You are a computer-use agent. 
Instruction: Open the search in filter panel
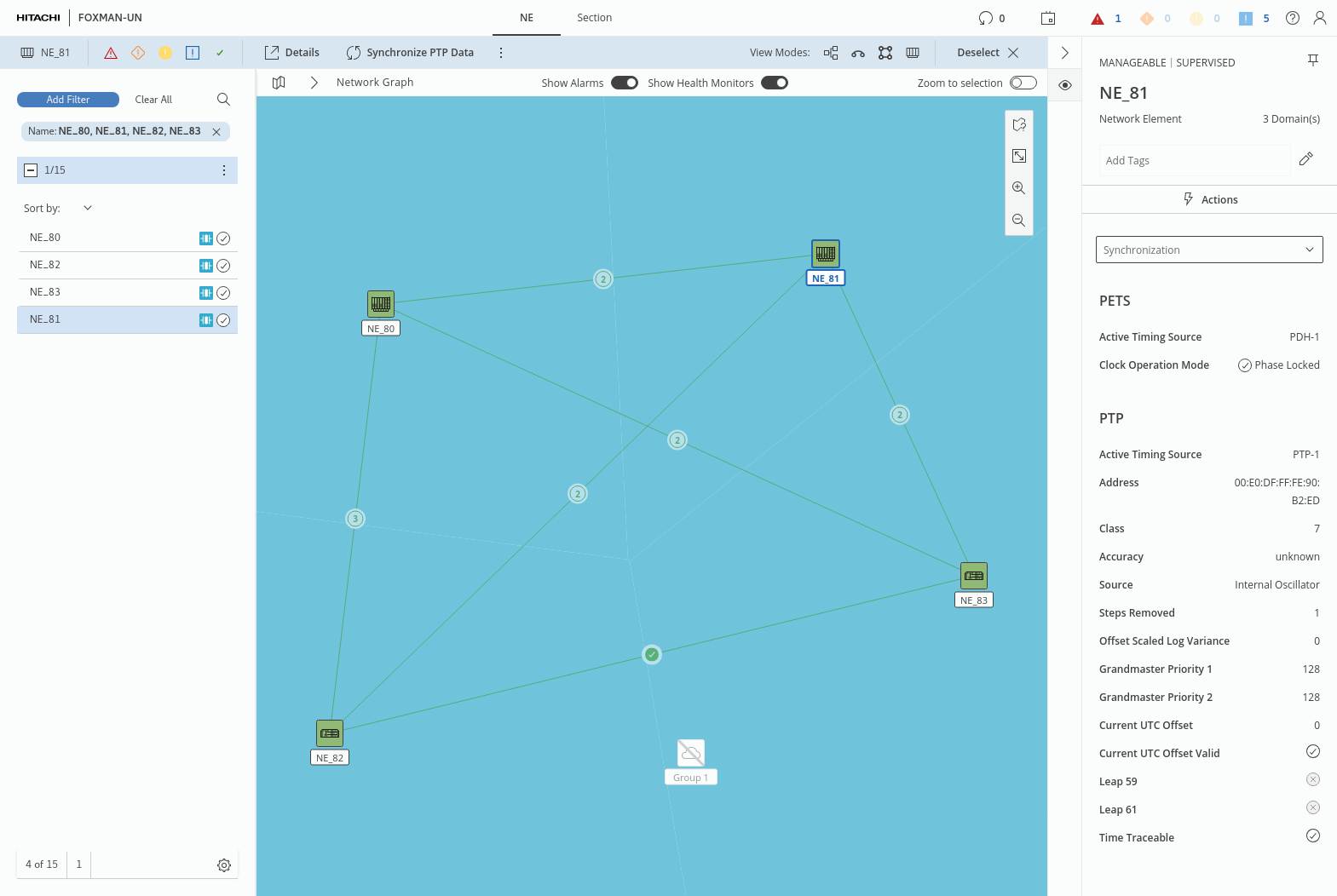click(x=223, y=100)
